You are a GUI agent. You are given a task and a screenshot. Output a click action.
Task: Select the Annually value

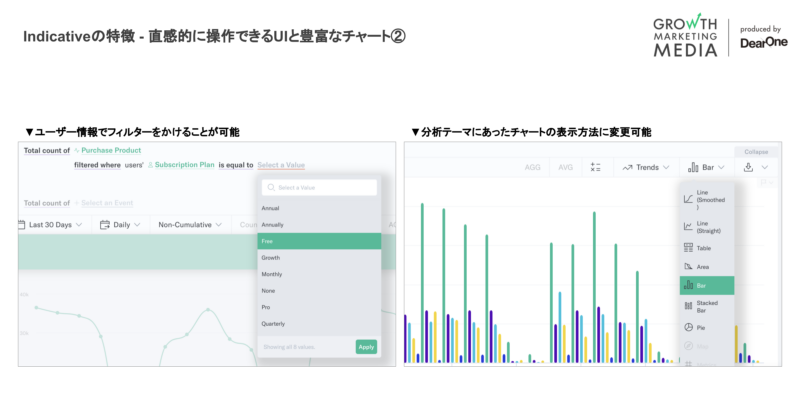tap(319, 225)
